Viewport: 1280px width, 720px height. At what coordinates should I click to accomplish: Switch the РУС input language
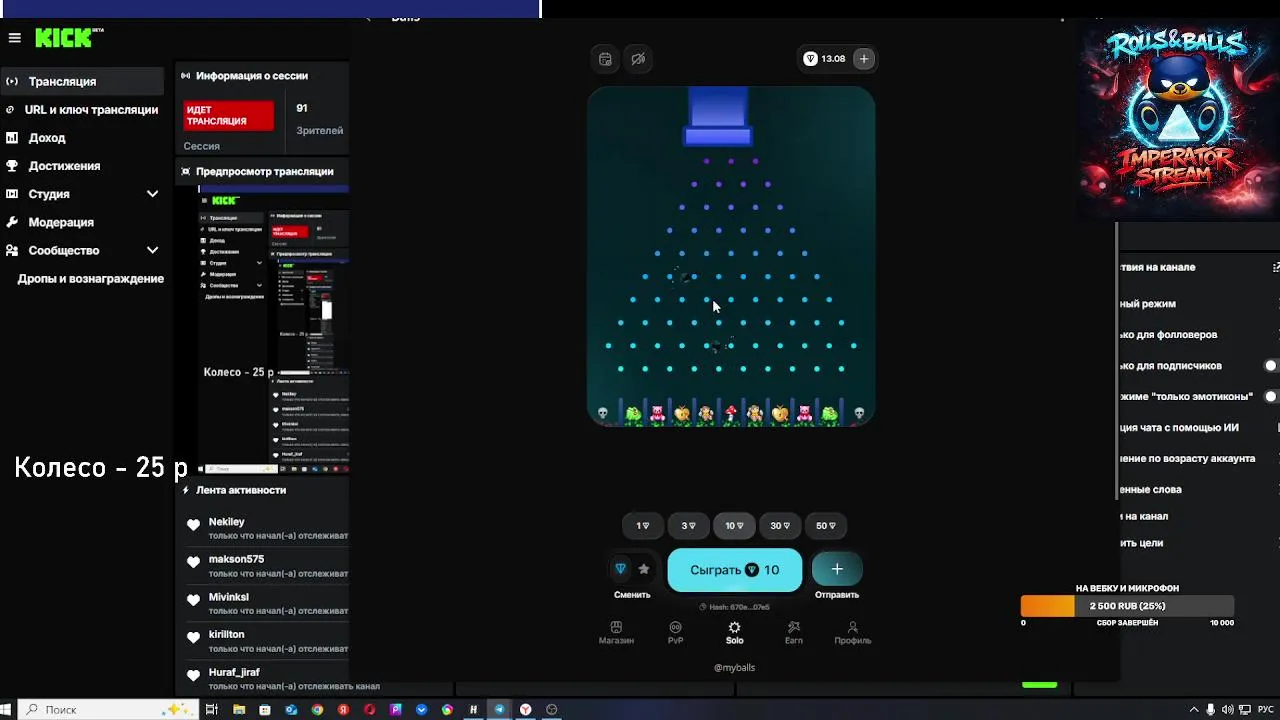pyautogui.click(x=1266, y=709)
